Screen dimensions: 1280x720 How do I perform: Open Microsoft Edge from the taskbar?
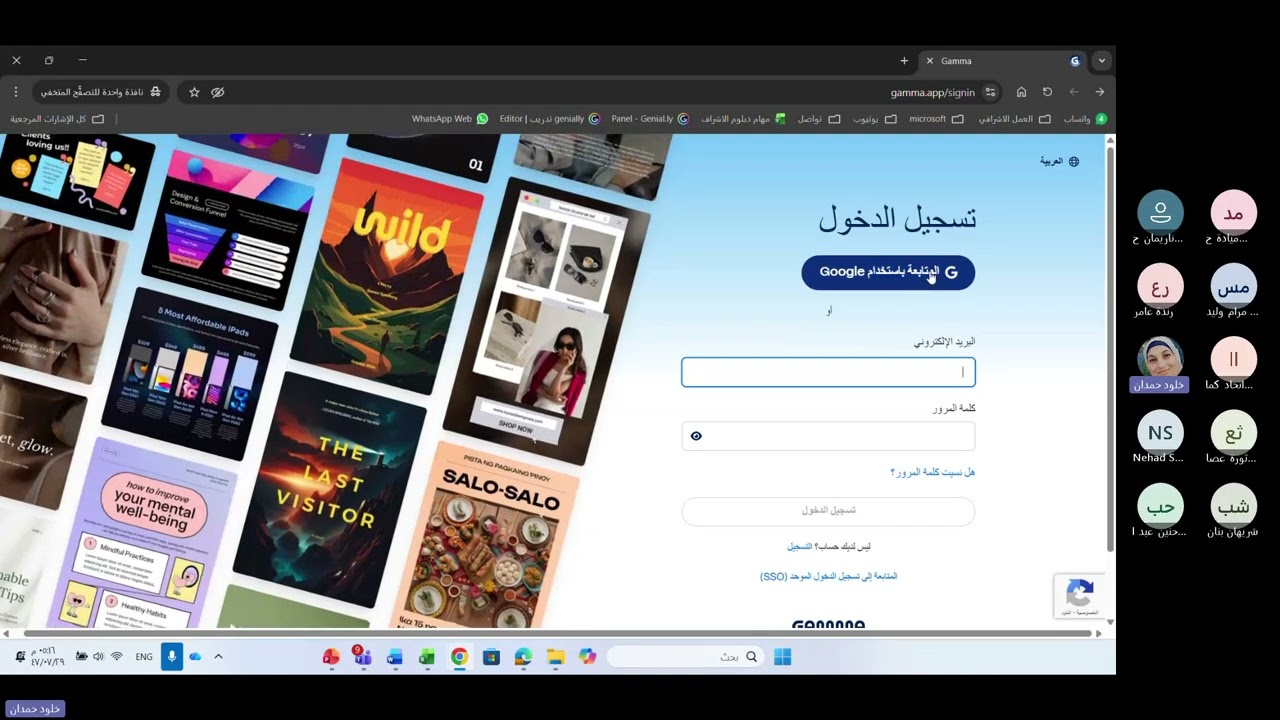(523, 657)
